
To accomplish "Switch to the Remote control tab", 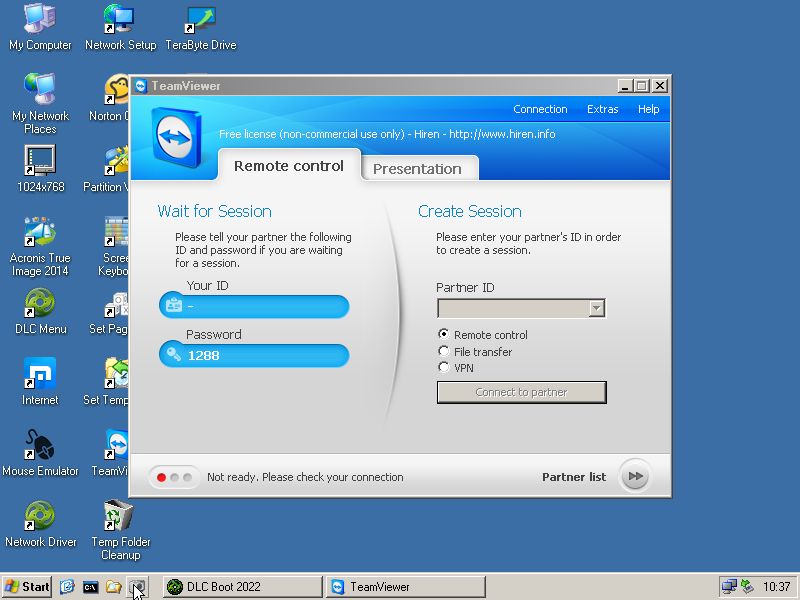I will pyautogui.click(x=289, y=165).
